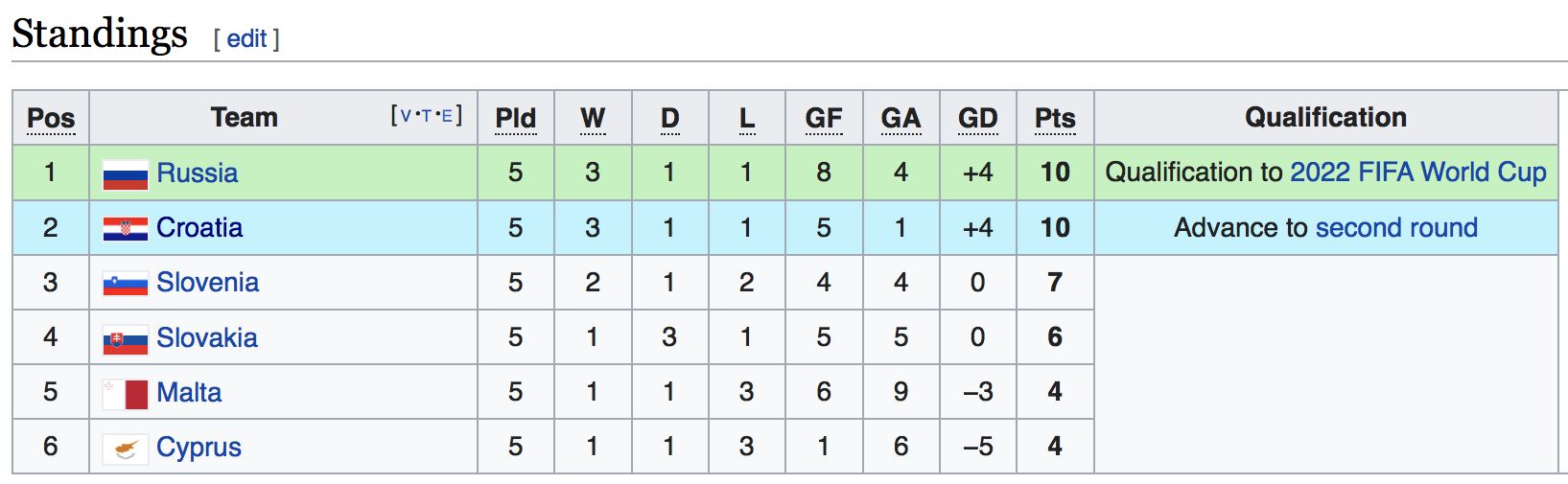Go to the Slovakia team page
1568x484 pixels.
click(x=207, y=337)
